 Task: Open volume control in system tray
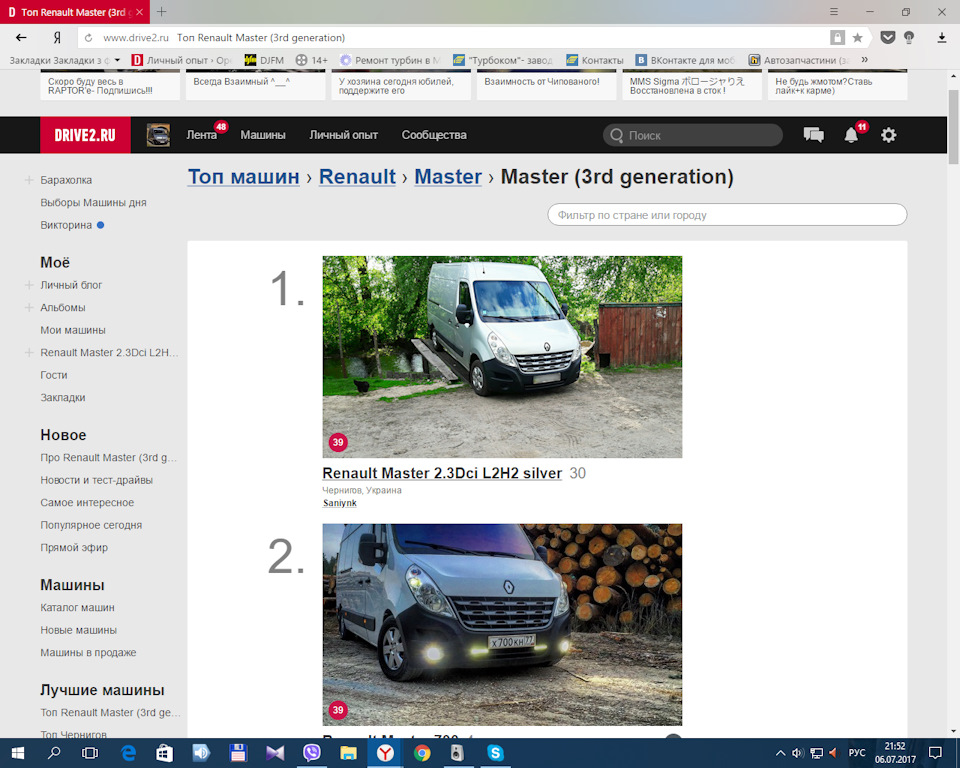pos(797,753)
